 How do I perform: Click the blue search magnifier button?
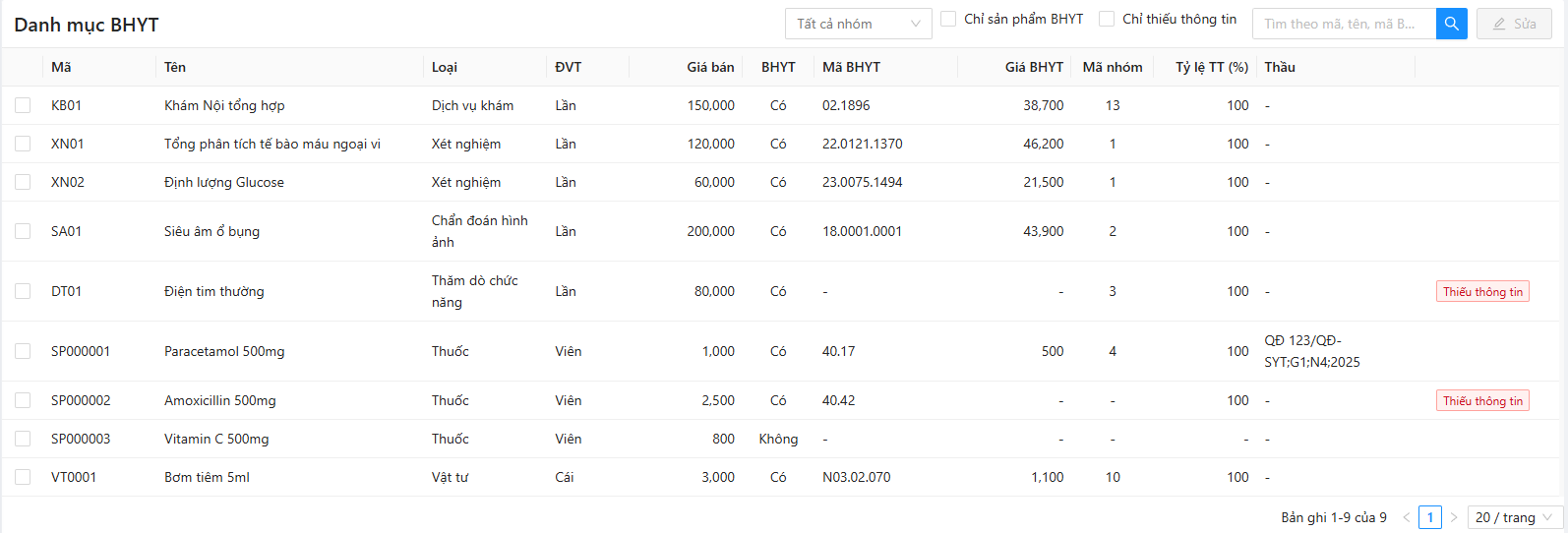tap(1452, 24)
